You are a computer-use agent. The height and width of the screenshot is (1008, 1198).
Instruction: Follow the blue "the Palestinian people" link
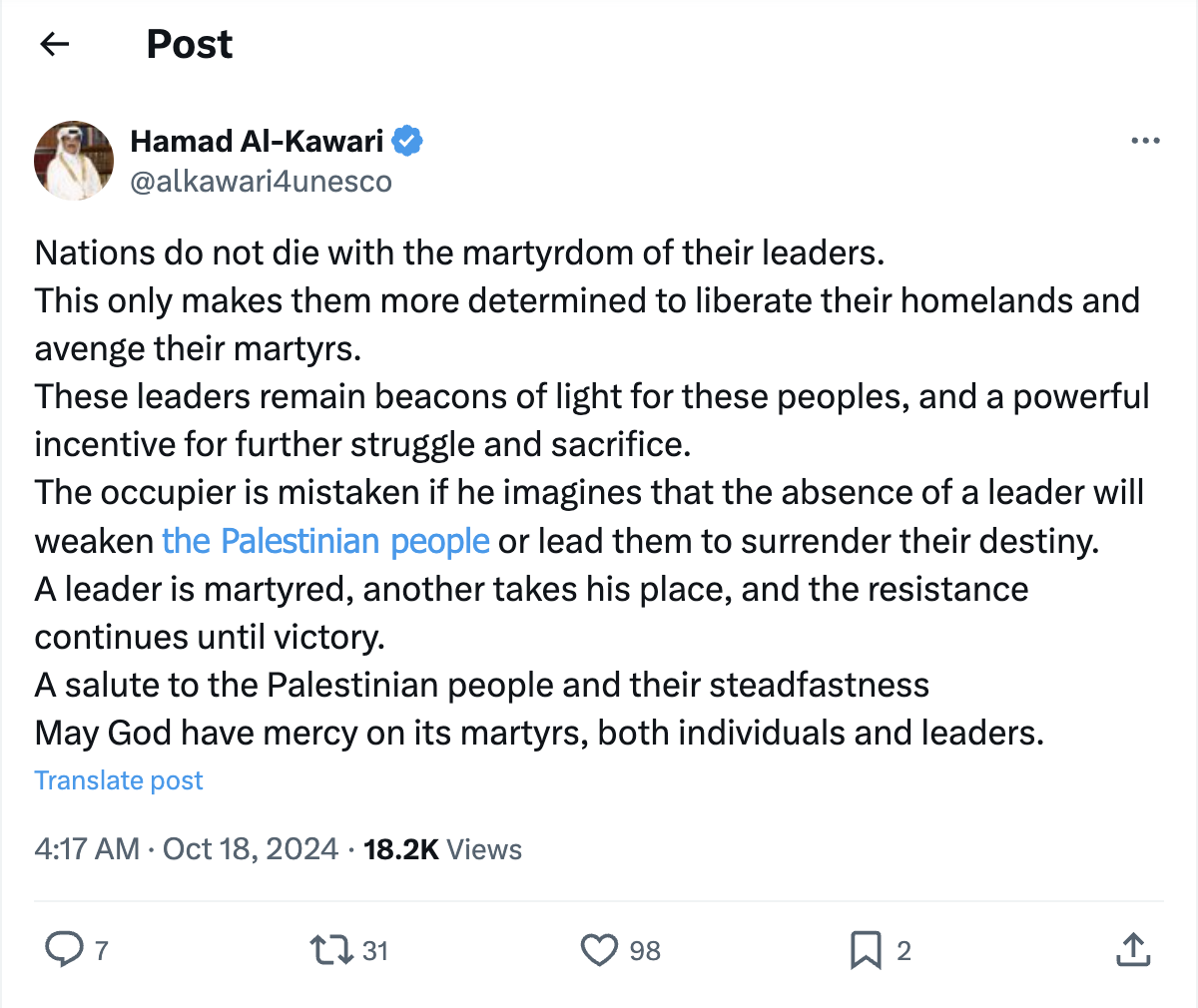coord(325,541)
